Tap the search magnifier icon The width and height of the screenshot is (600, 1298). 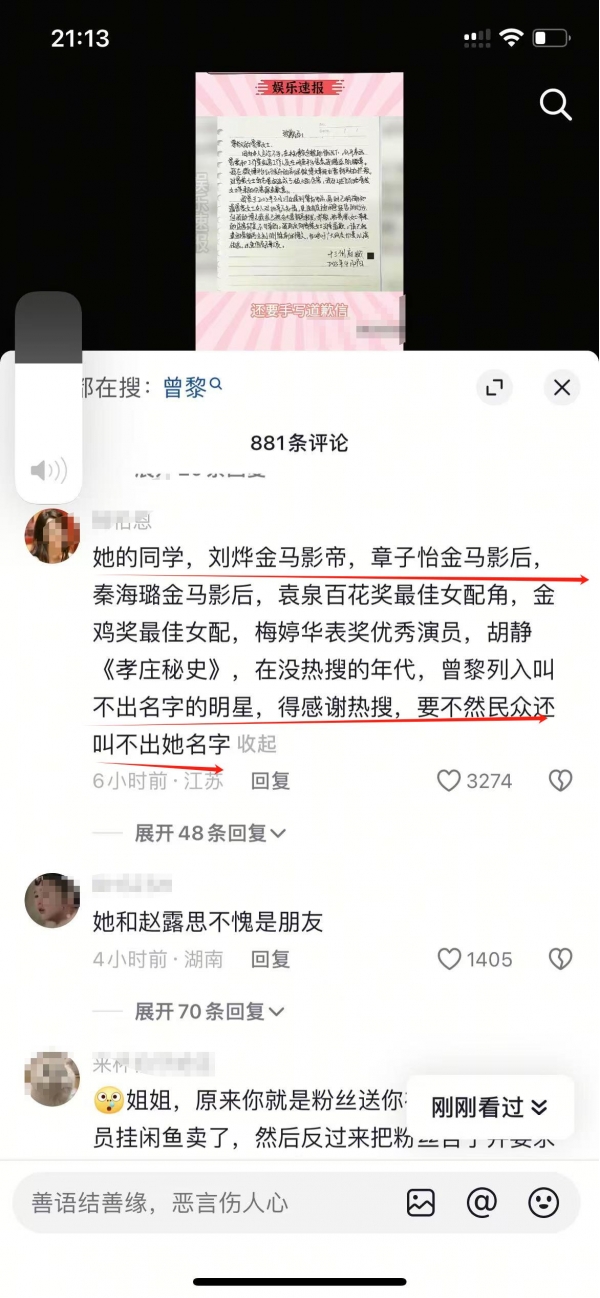tap(555, 105)
